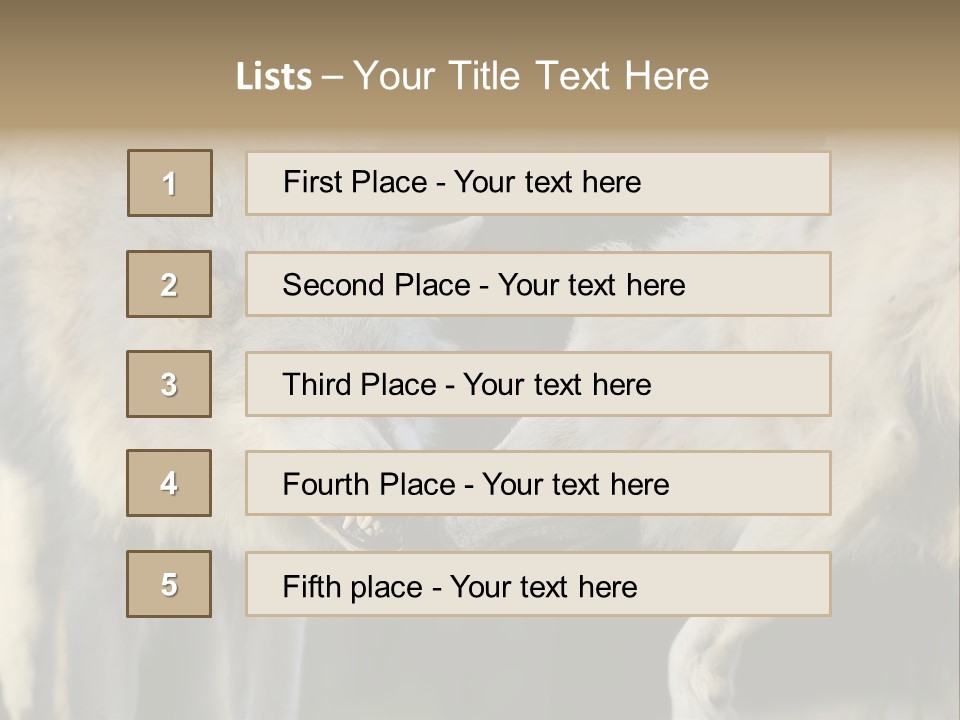Screen dimensions: 960x720
Task: Click the number 5 box
Action: 169,584
